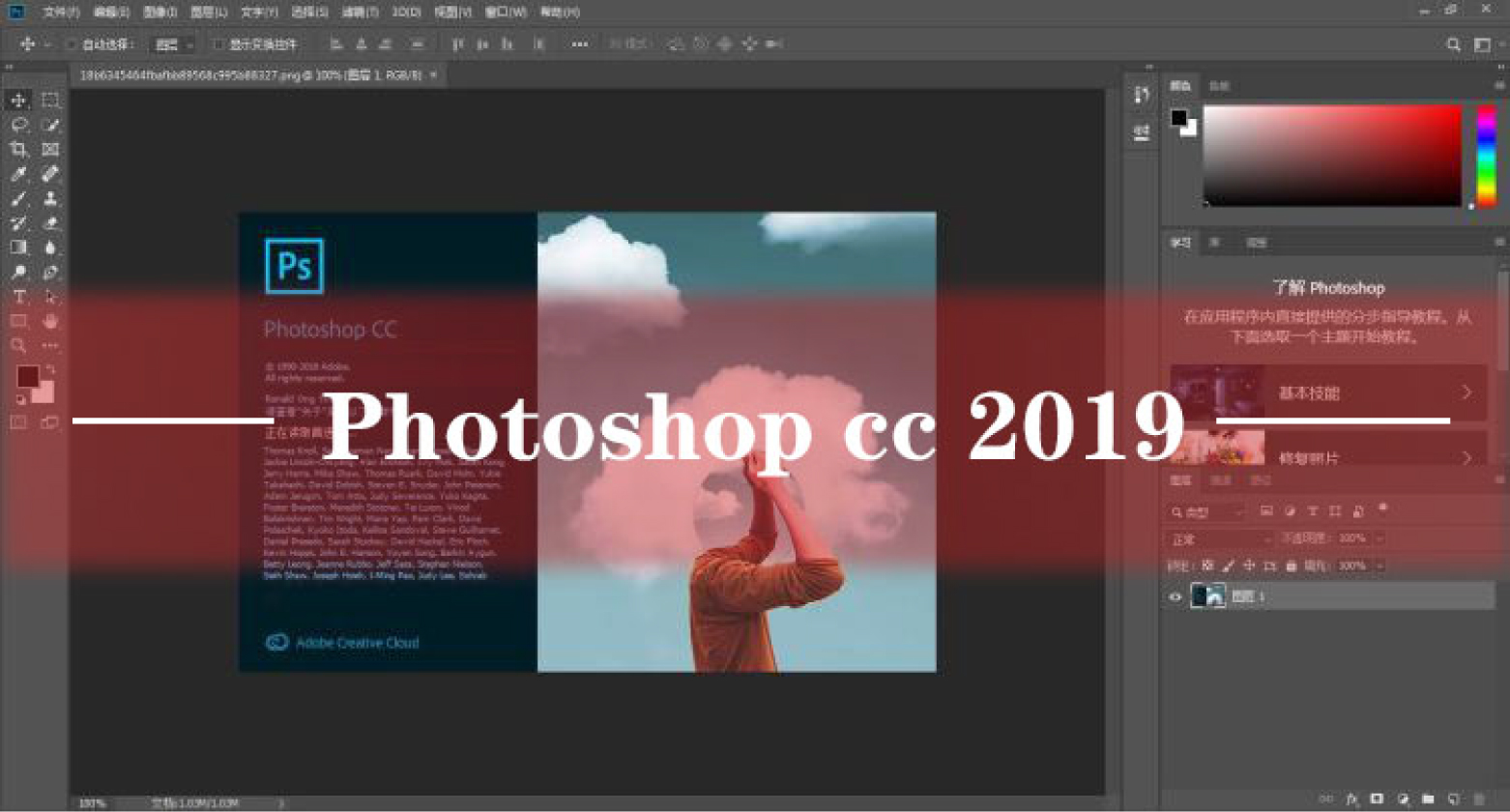Select the Clone Stamp tool
1510x812 pixels.
pyautogui.click(x=48, y=199)
